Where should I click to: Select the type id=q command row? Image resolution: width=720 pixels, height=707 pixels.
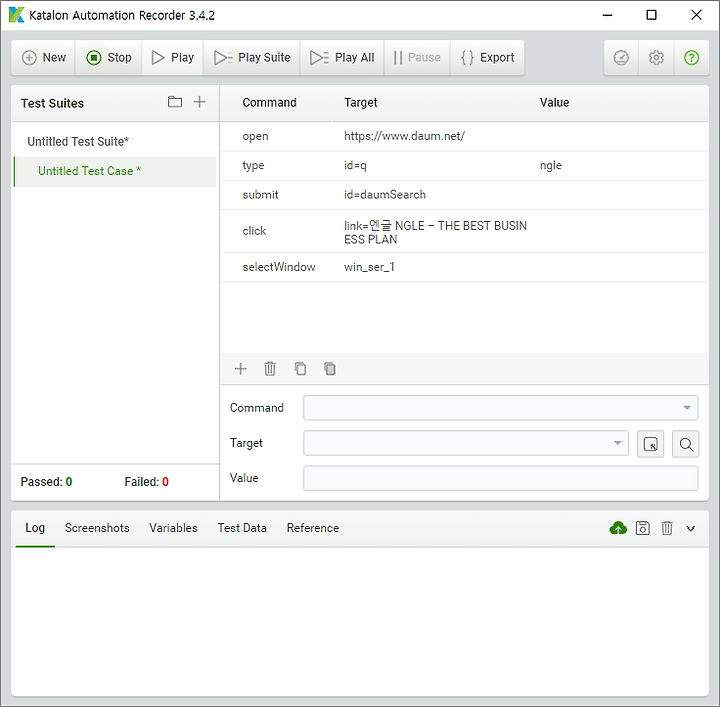[x=464, y=166]
